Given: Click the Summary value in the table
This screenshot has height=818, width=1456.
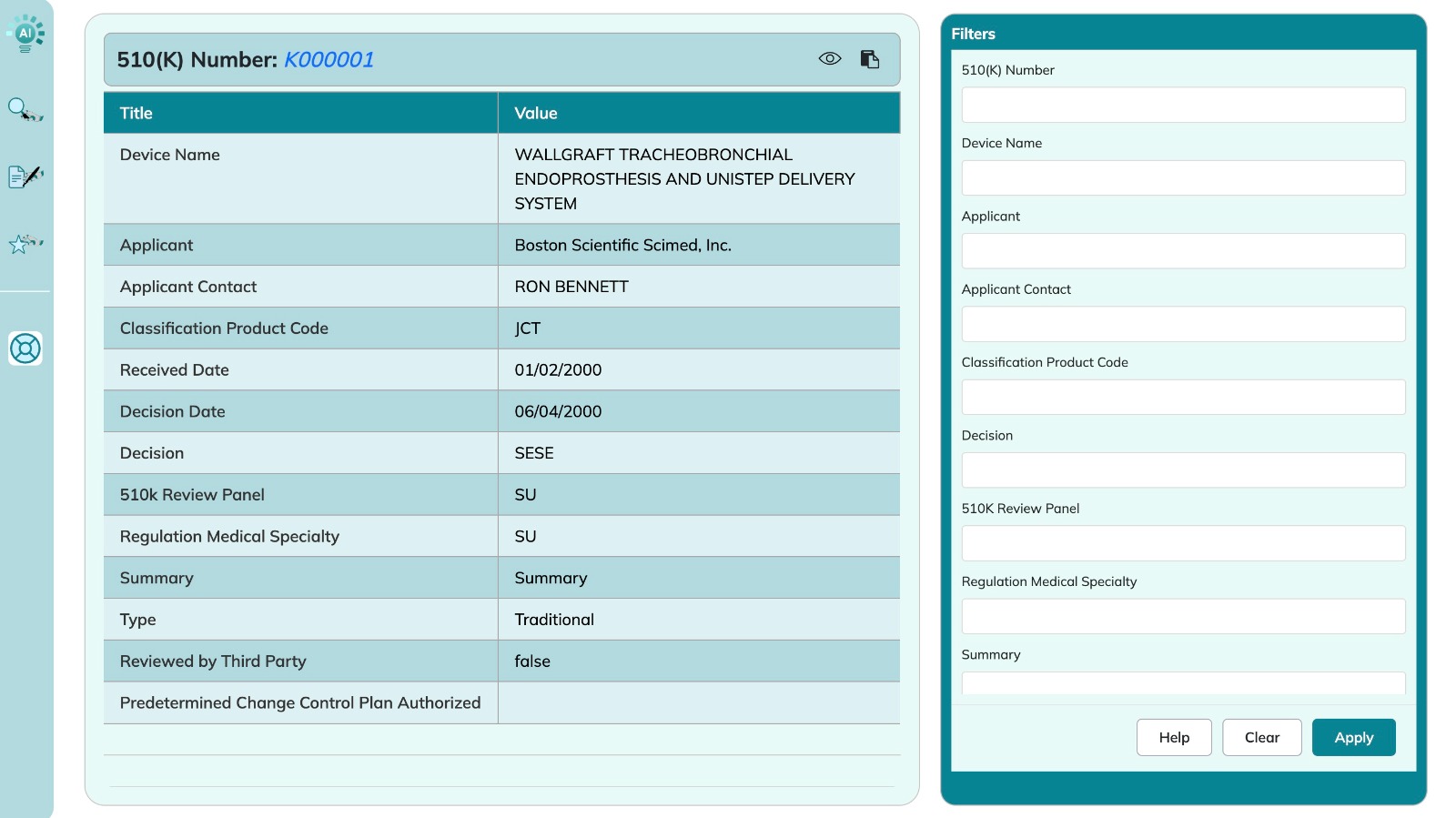Looking at the screenshot, I should click(x=551, y=578).
